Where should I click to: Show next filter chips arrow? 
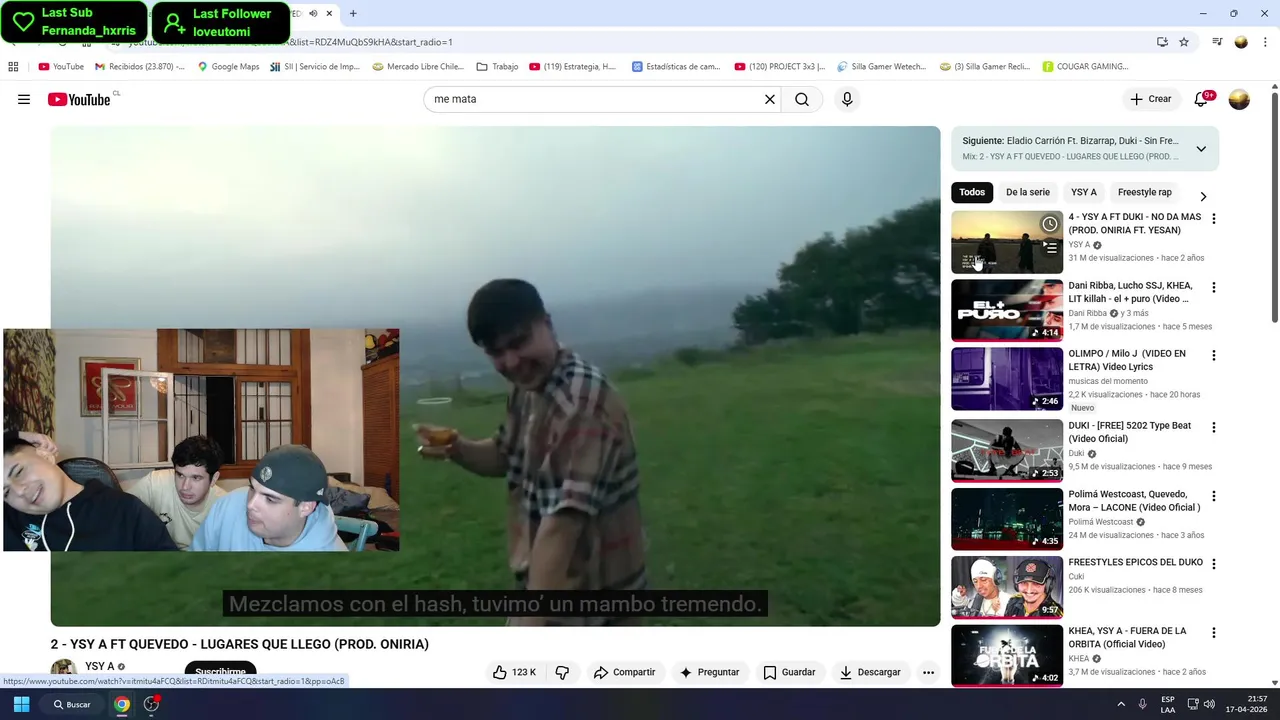(x=1203, y=196)
